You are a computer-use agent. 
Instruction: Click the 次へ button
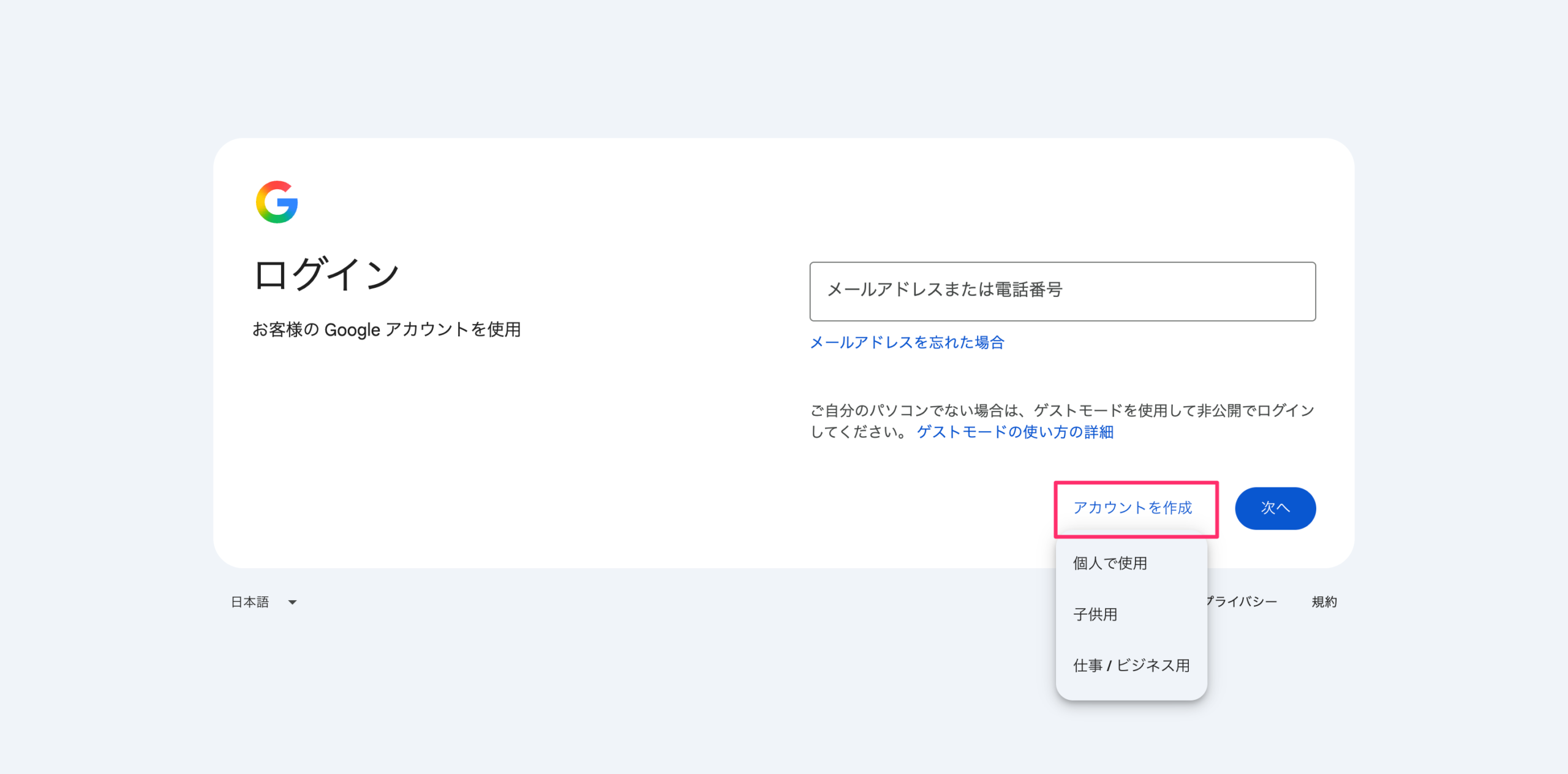(x=1275, y=508)
